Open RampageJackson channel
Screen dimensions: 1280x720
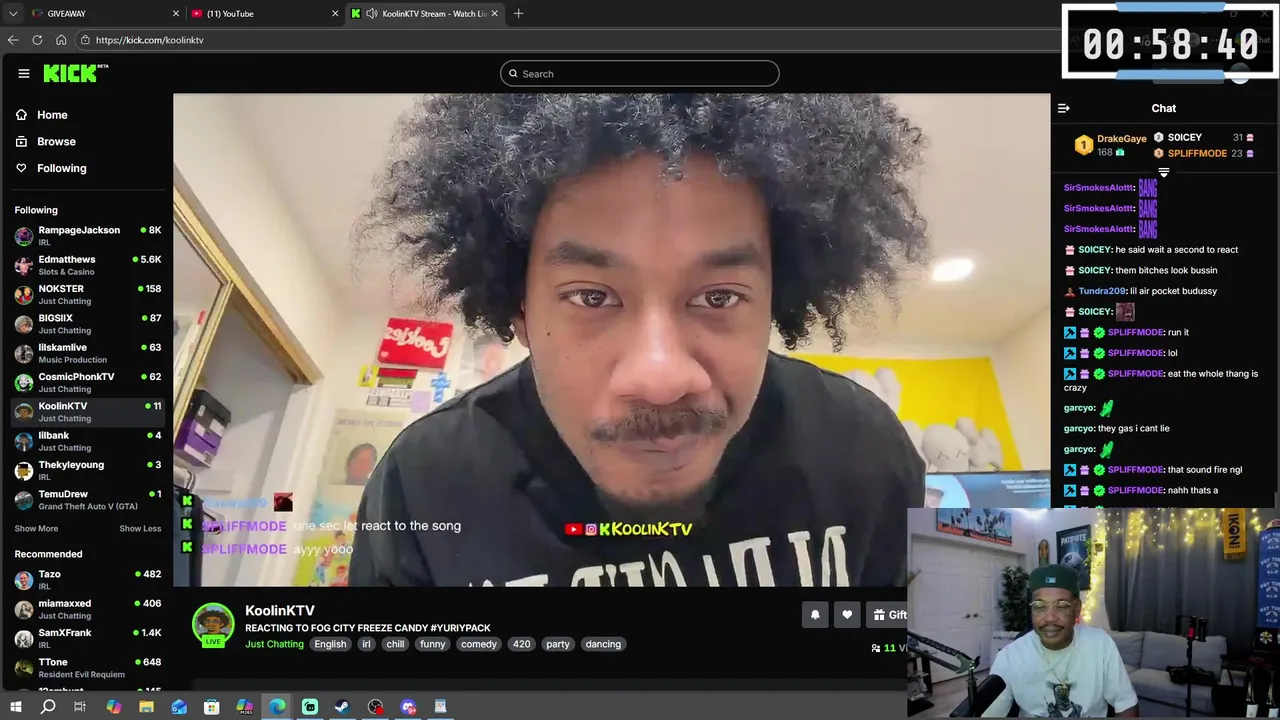[88, 235]
